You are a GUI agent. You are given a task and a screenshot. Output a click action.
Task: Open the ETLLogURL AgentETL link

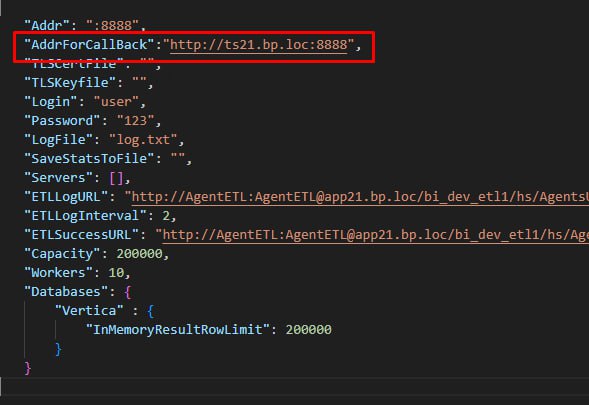coord(360,197)
